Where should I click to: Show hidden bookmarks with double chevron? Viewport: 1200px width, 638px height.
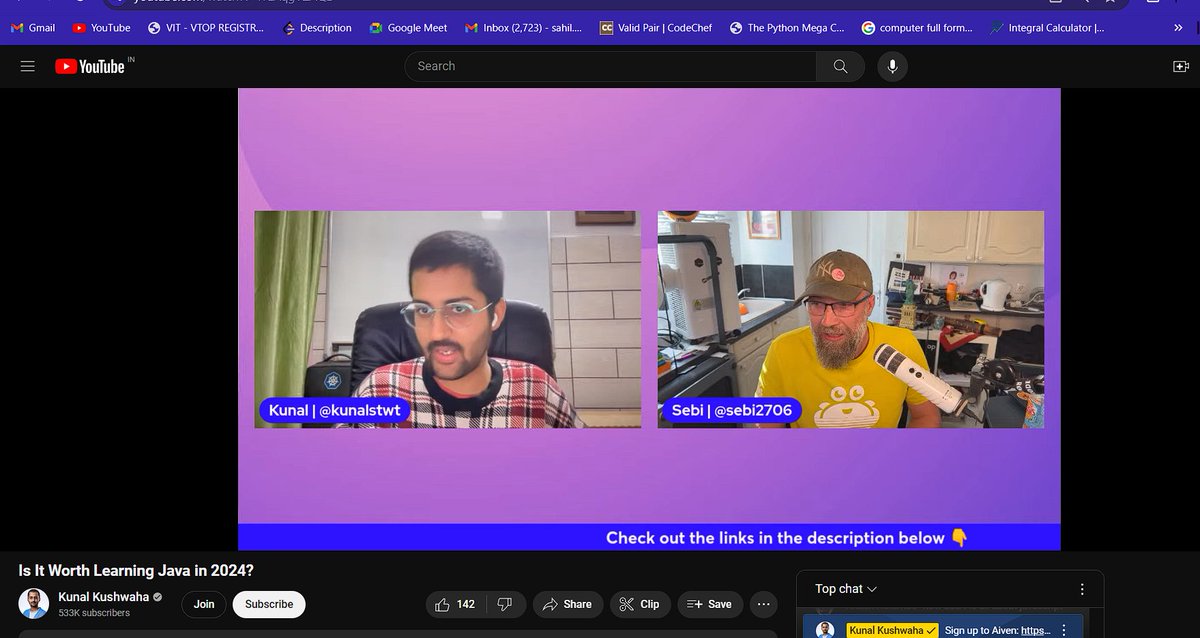[1178, 28]
